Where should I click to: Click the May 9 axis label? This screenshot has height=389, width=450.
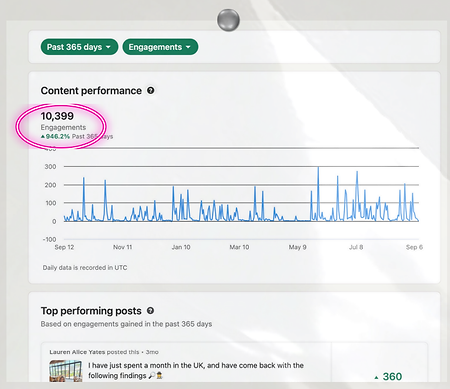click(x=297, y=247)
